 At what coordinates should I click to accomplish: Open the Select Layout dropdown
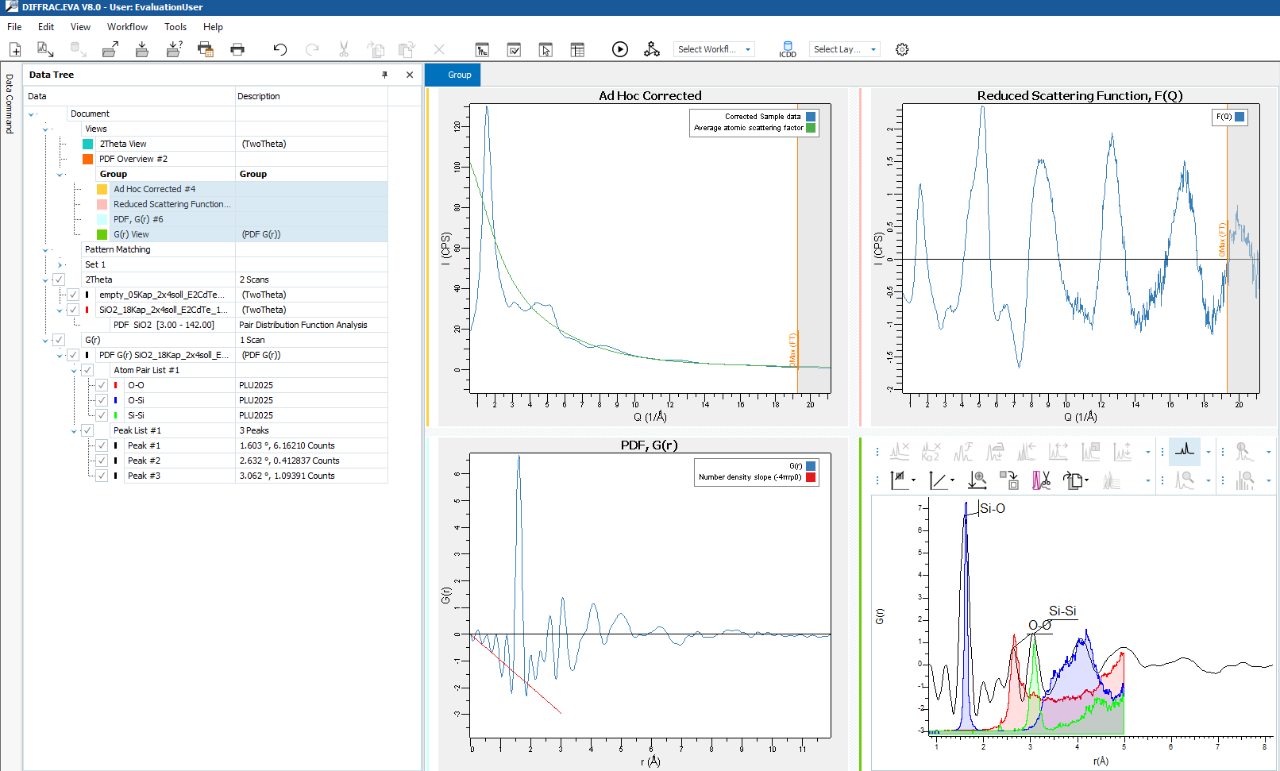[x=845, y=49]
